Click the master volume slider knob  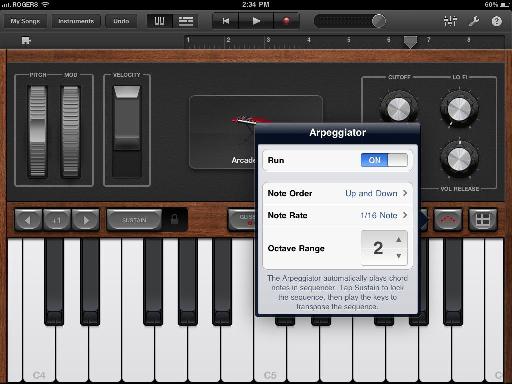coord(378,21)
